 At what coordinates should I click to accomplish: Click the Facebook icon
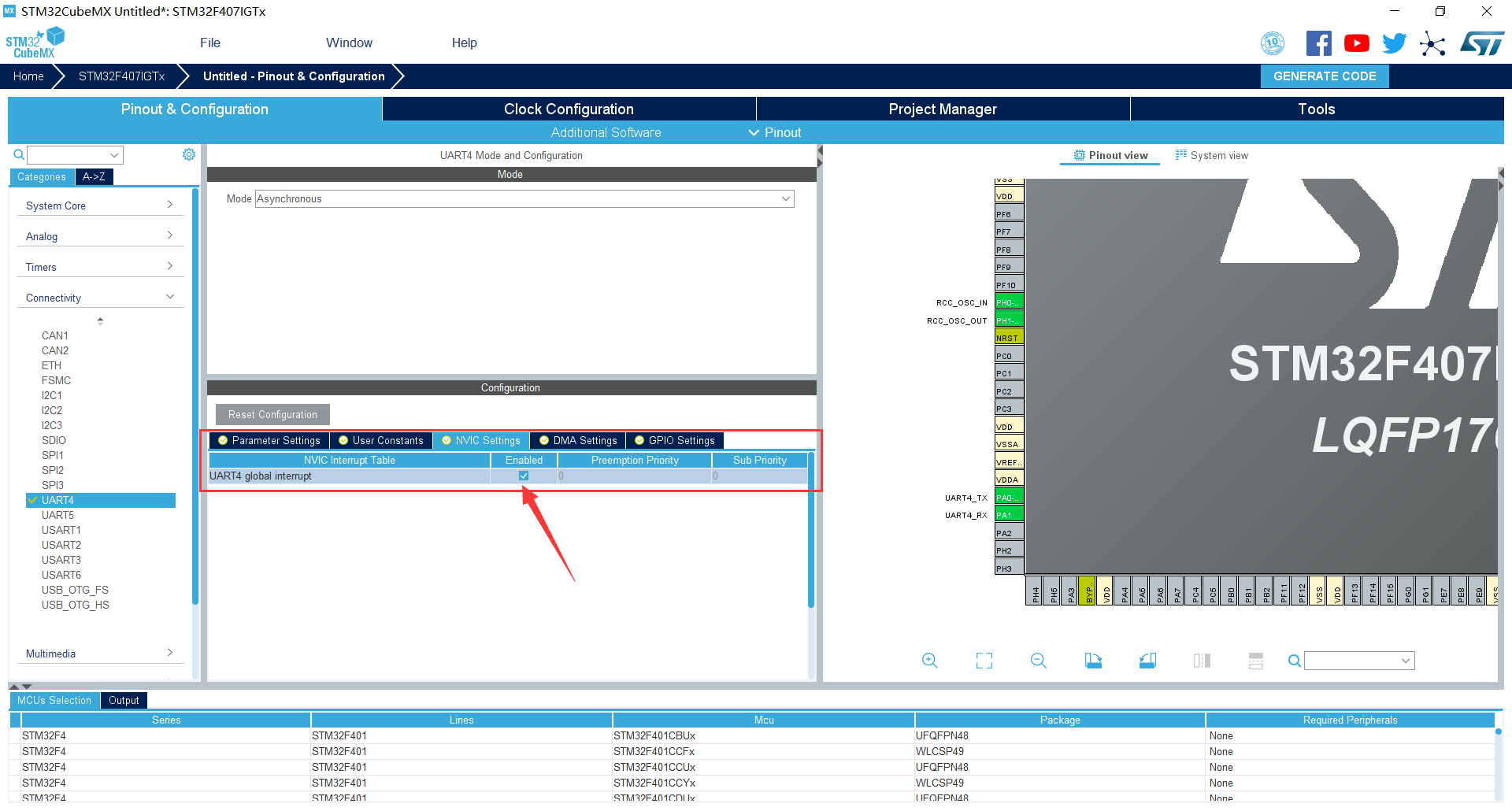click(x=1318, y=43)
